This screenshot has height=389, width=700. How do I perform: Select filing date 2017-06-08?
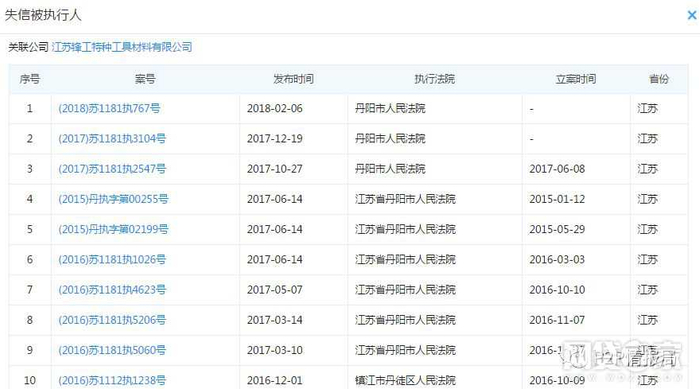tap(557, 169)
